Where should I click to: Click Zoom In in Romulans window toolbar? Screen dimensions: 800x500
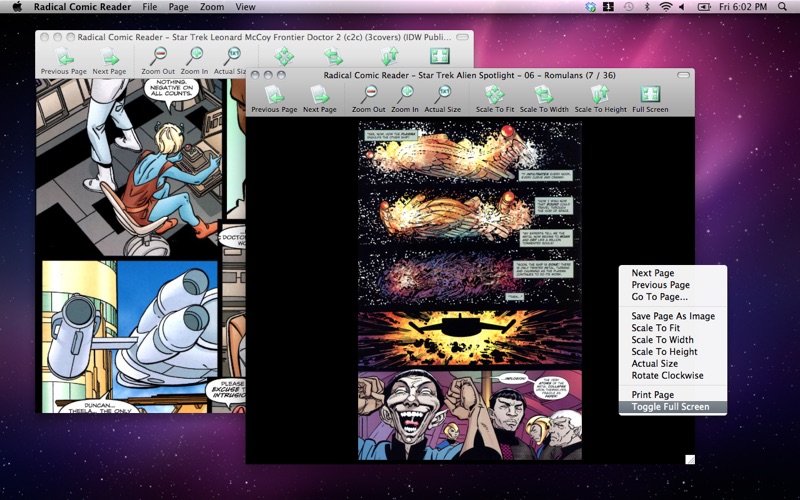405,99
